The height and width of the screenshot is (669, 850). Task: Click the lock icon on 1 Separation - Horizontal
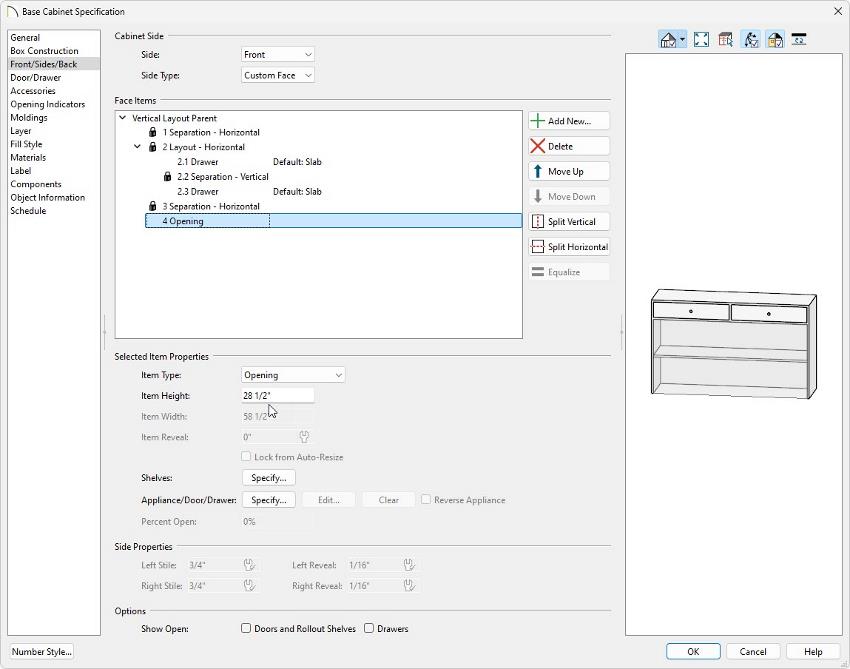pos(152,132)
